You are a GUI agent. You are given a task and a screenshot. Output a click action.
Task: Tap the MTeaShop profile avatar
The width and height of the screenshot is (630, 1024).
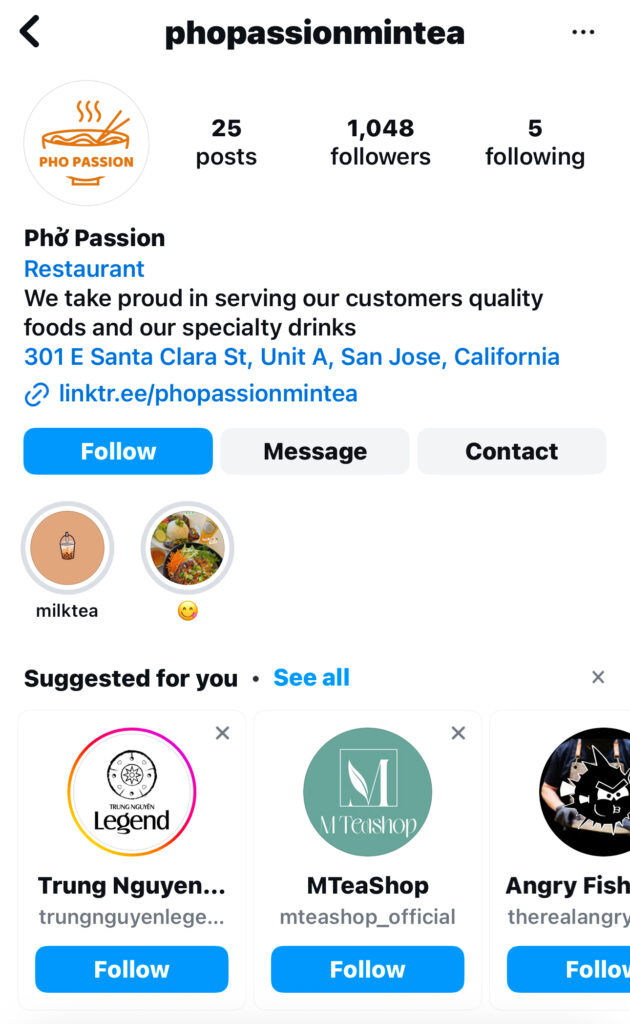pyautogui.click(x=367, y=791)
